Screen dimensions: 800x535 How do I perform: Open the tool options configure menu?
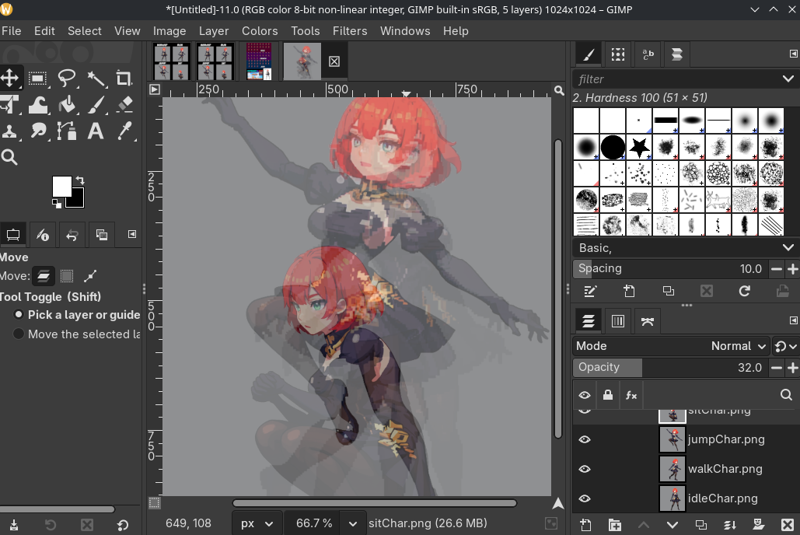[132, 234]
